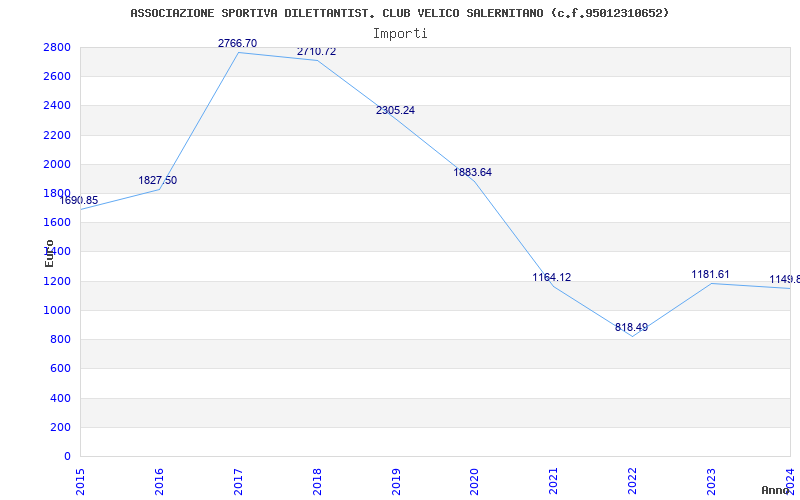The width and height of the screenshot is (800, 500).
Task: Select the 600 y-axis tick label
Action: click(61, 369)
